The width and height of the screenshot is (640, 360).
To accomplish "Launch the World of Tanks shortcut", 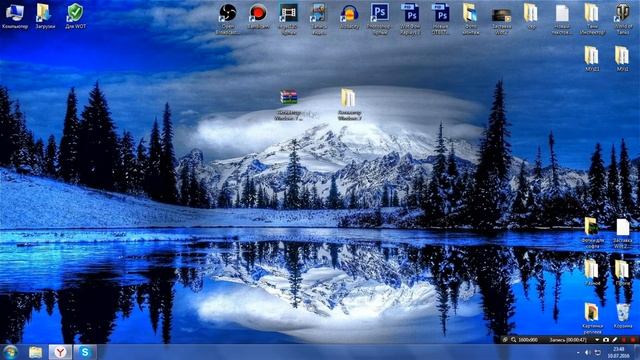I will coord(622,19).
